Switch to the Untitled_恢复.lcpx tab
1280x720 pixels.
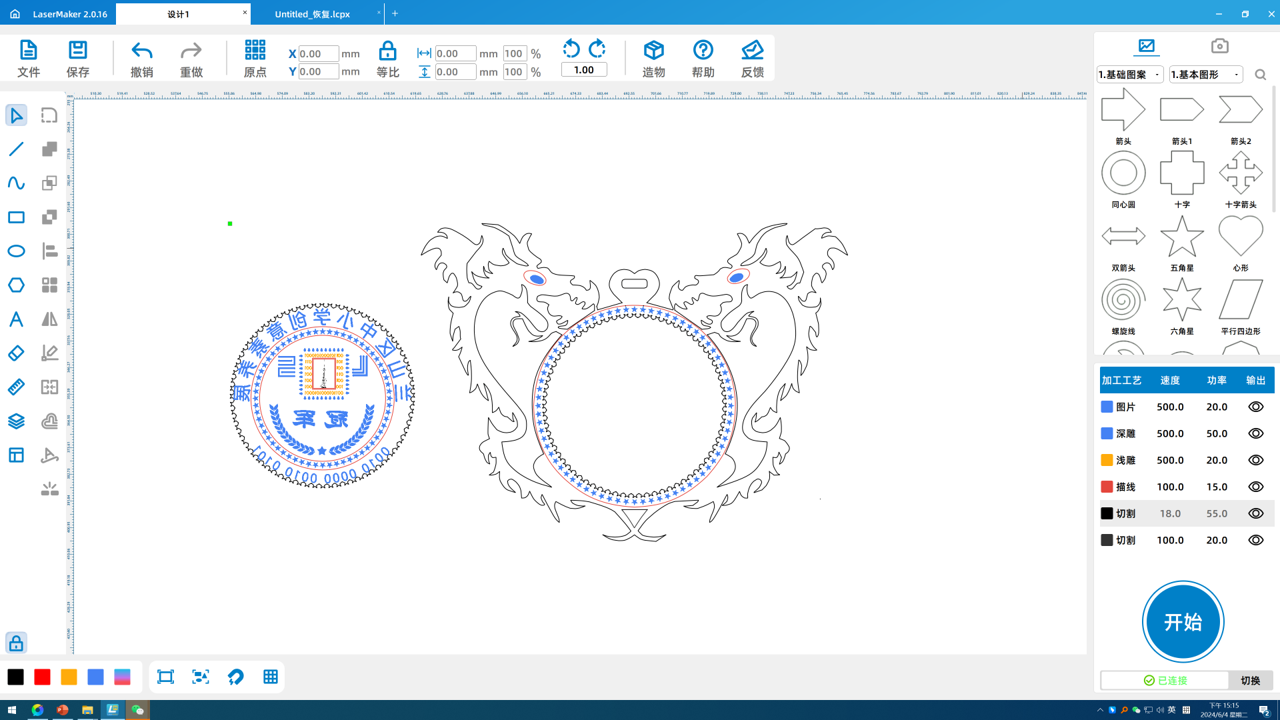pos(313,14)
